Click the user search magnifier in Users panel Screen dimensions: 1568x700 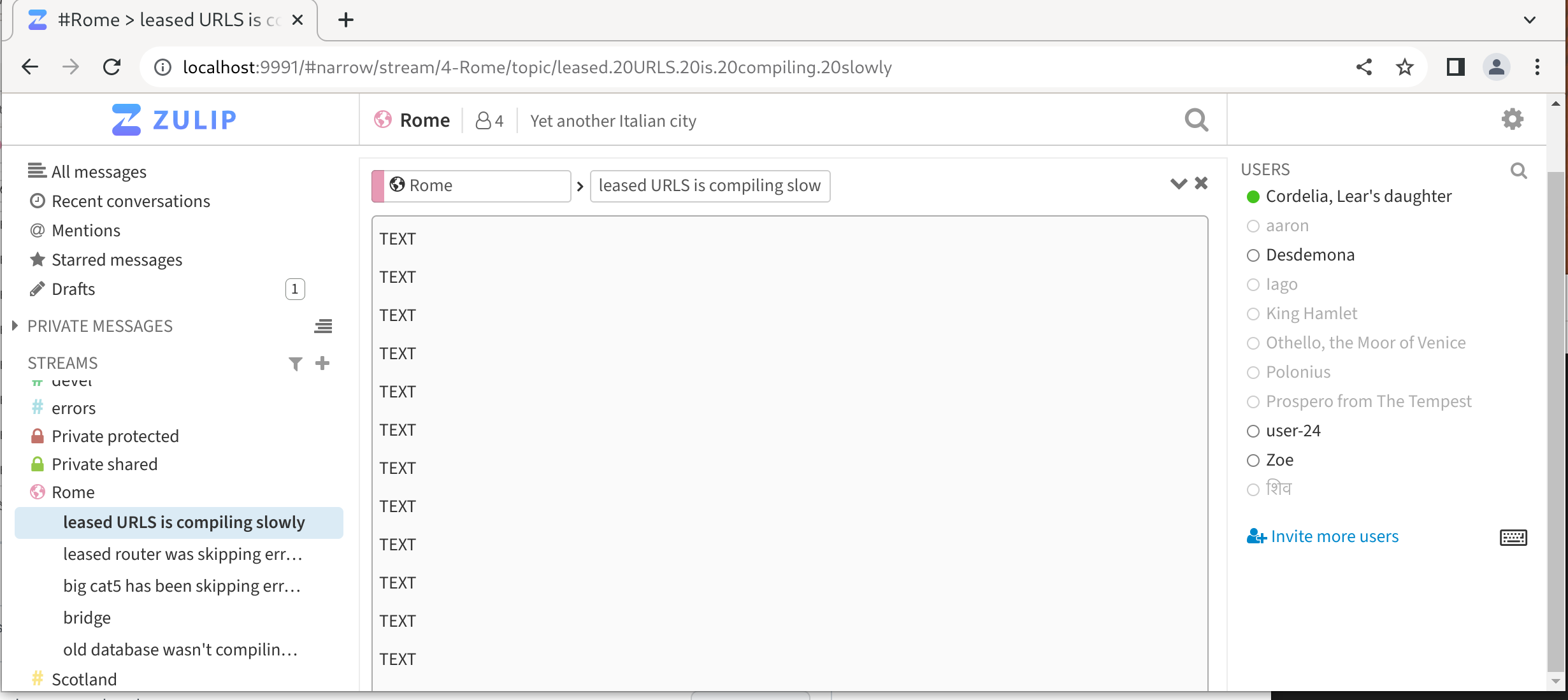(1518, 170)
